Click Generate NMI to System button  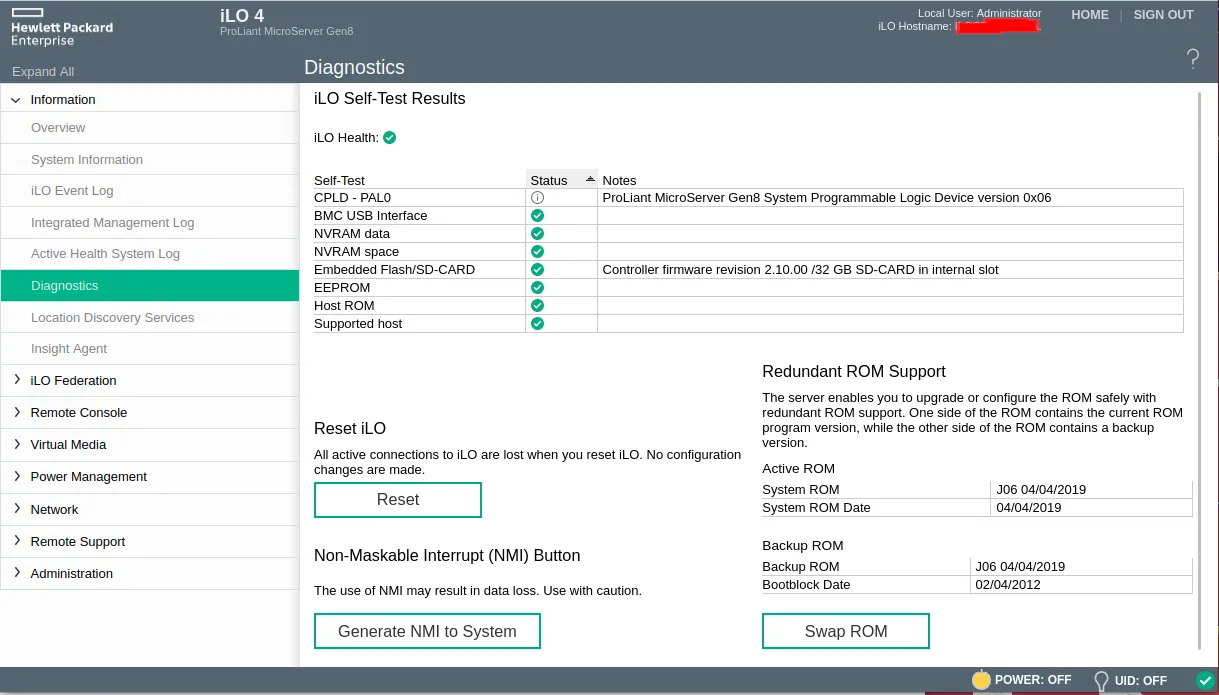[427, 632]
